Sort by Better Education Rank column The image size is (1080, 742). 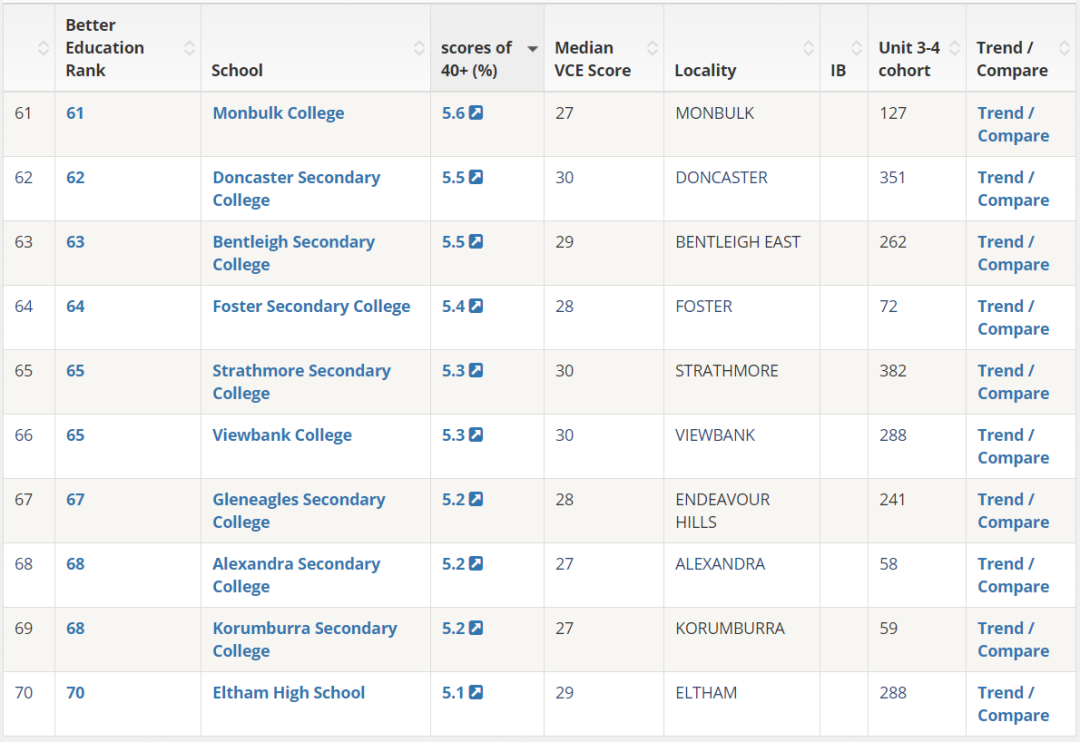pos(127,48)
